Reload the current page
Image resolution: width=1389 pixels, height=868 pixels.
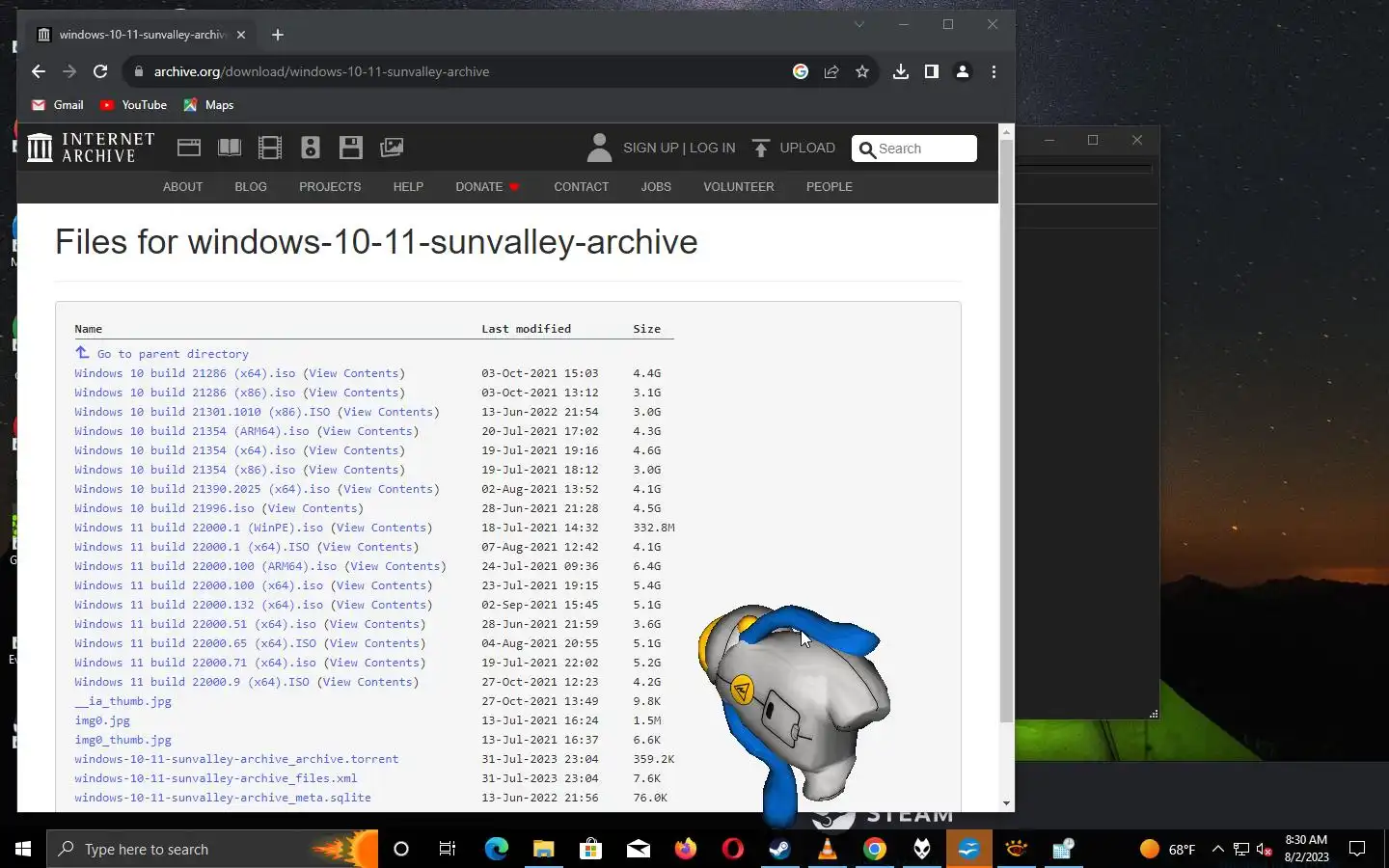tap(100, 71)
